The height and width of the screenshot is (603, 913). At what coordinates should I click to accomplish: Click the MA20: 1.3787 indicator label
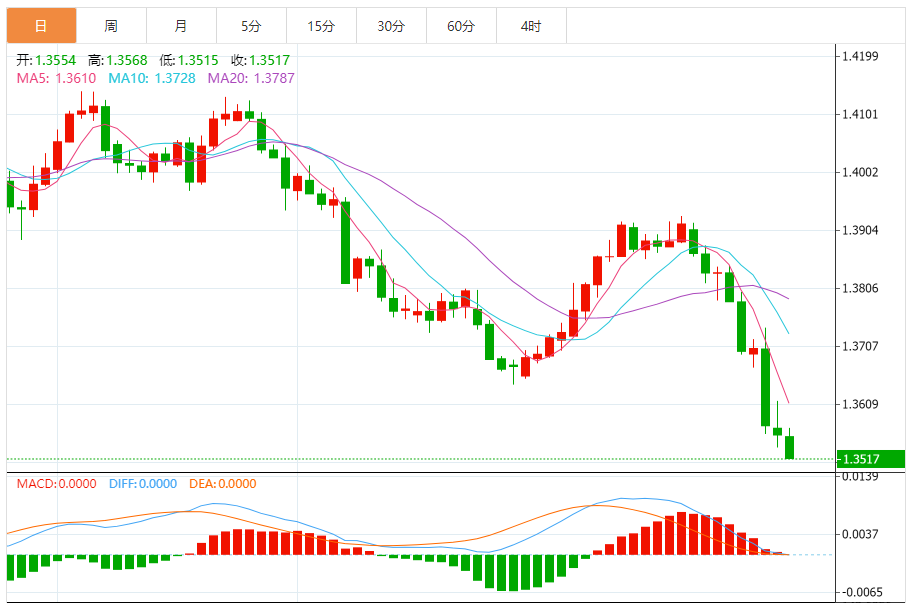pos(250,77)
